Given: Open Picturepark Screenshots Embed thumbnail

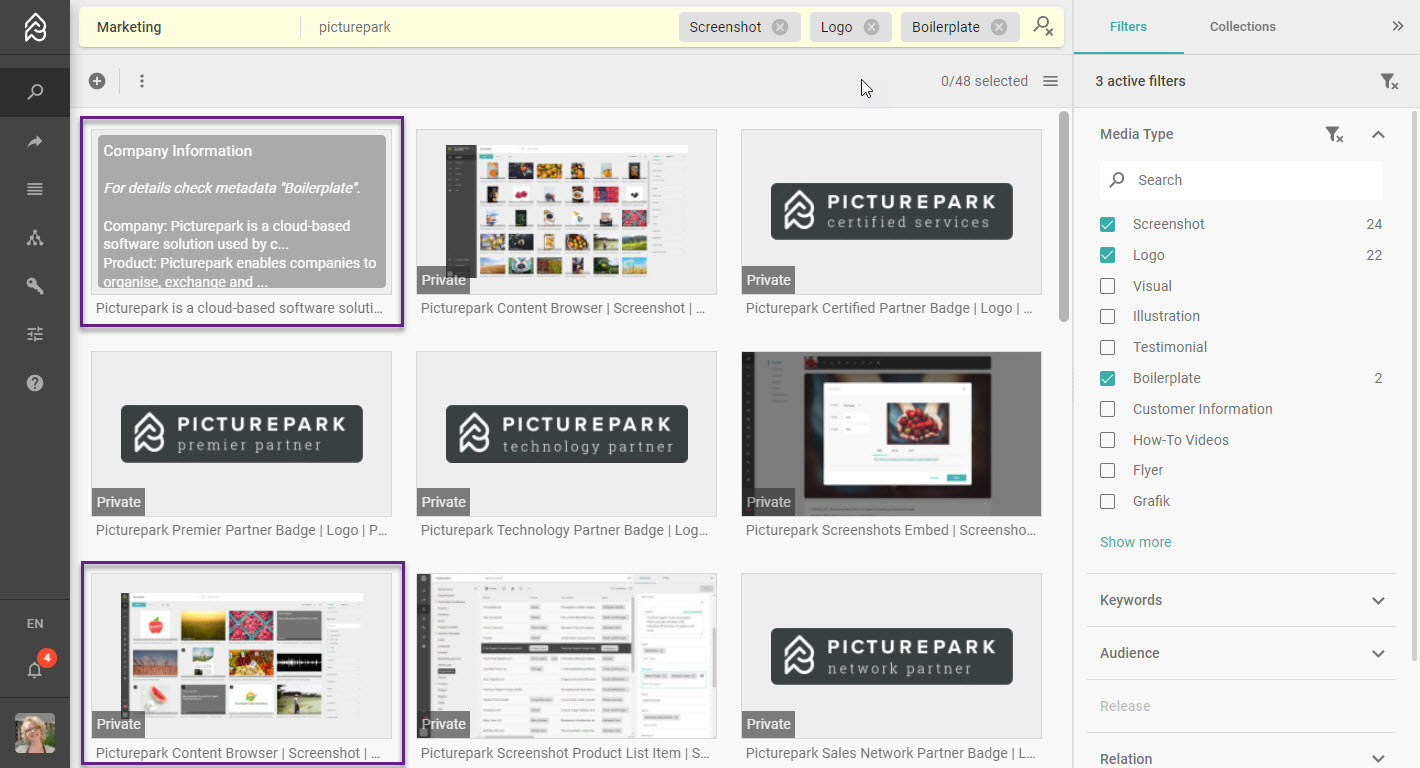Looking at the screenshot, I should [x=891, y=434].
